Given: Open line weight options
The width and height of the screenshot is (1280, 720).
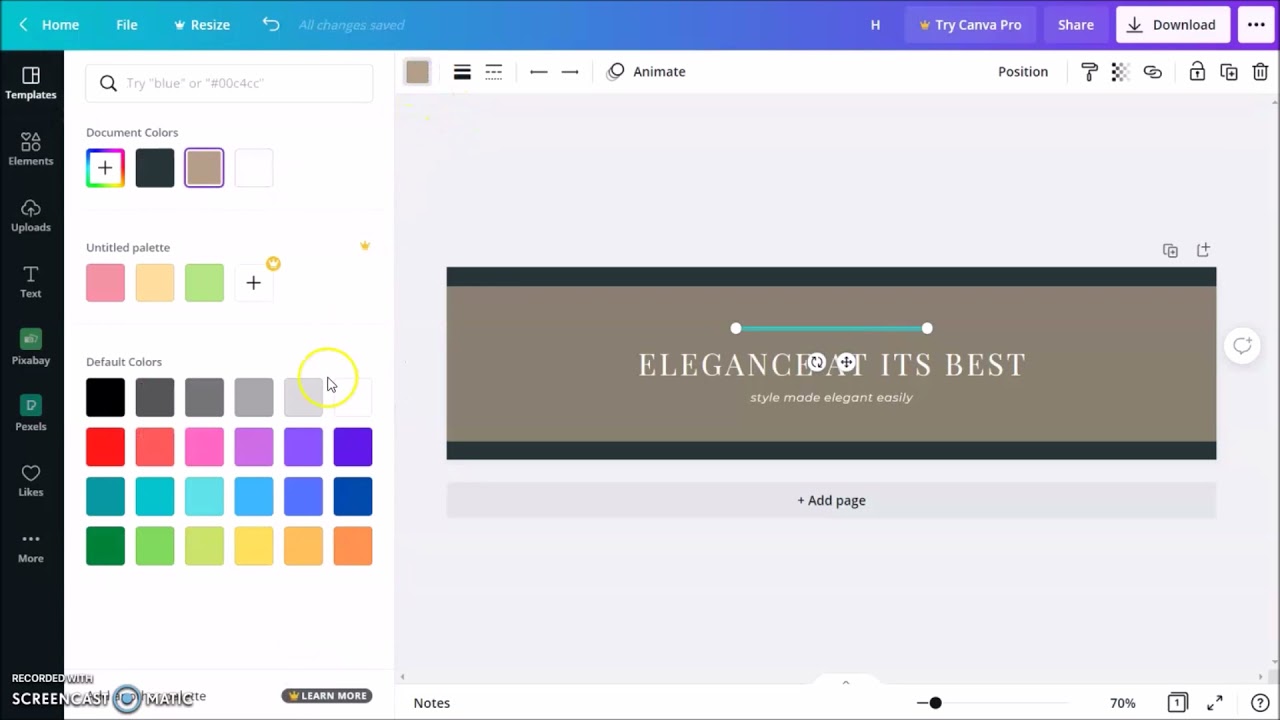Looking at the screenshot, I should pos(462,71).
